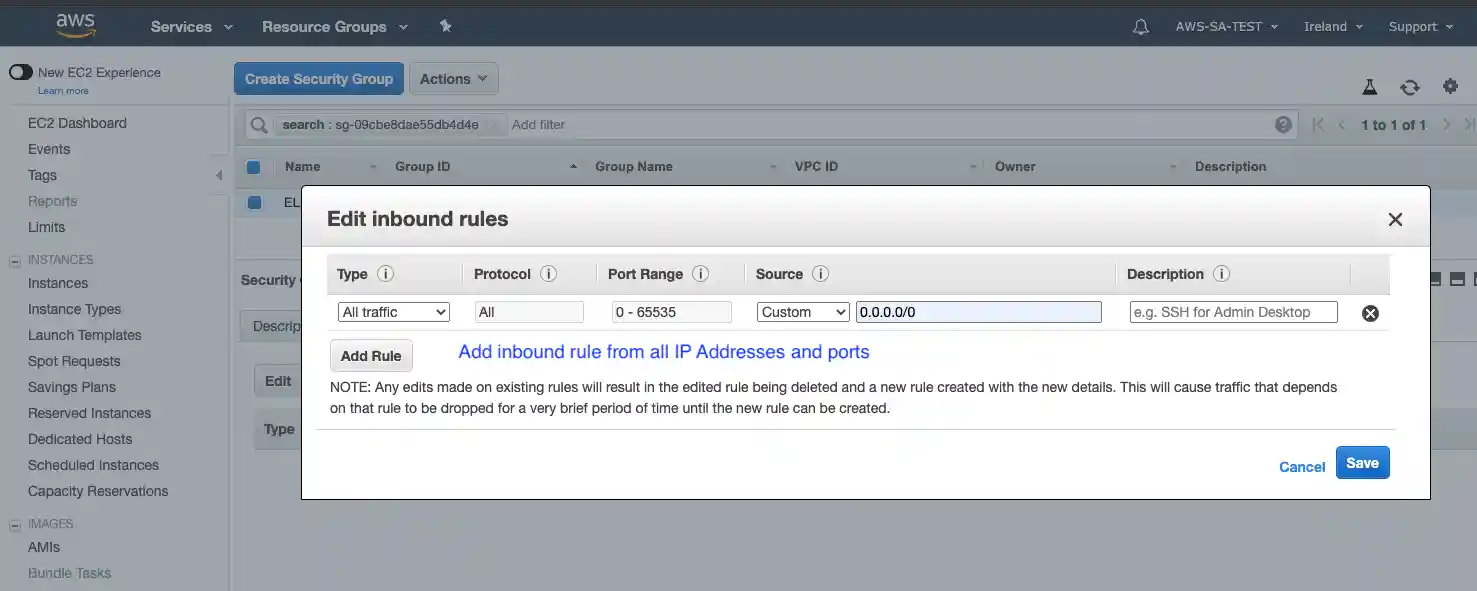Click the rule Description input field
This screenshot has height=591, width=1477.
1234,312
